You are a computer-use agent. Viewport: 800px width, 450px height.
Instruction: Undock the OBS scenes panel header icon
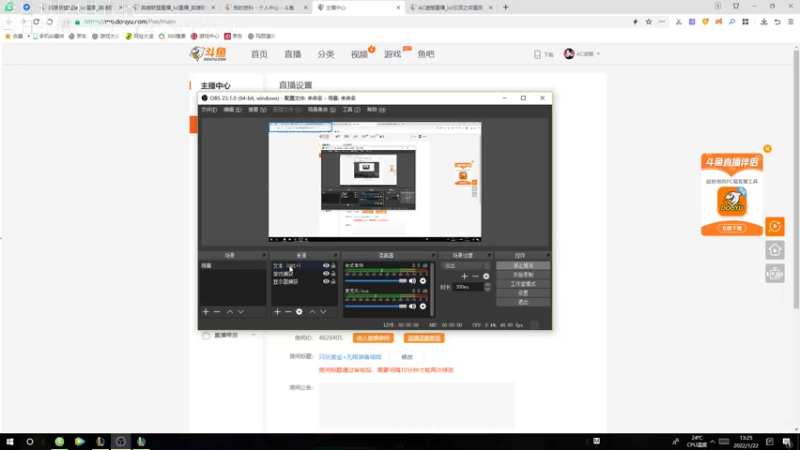tap(264, 255)
